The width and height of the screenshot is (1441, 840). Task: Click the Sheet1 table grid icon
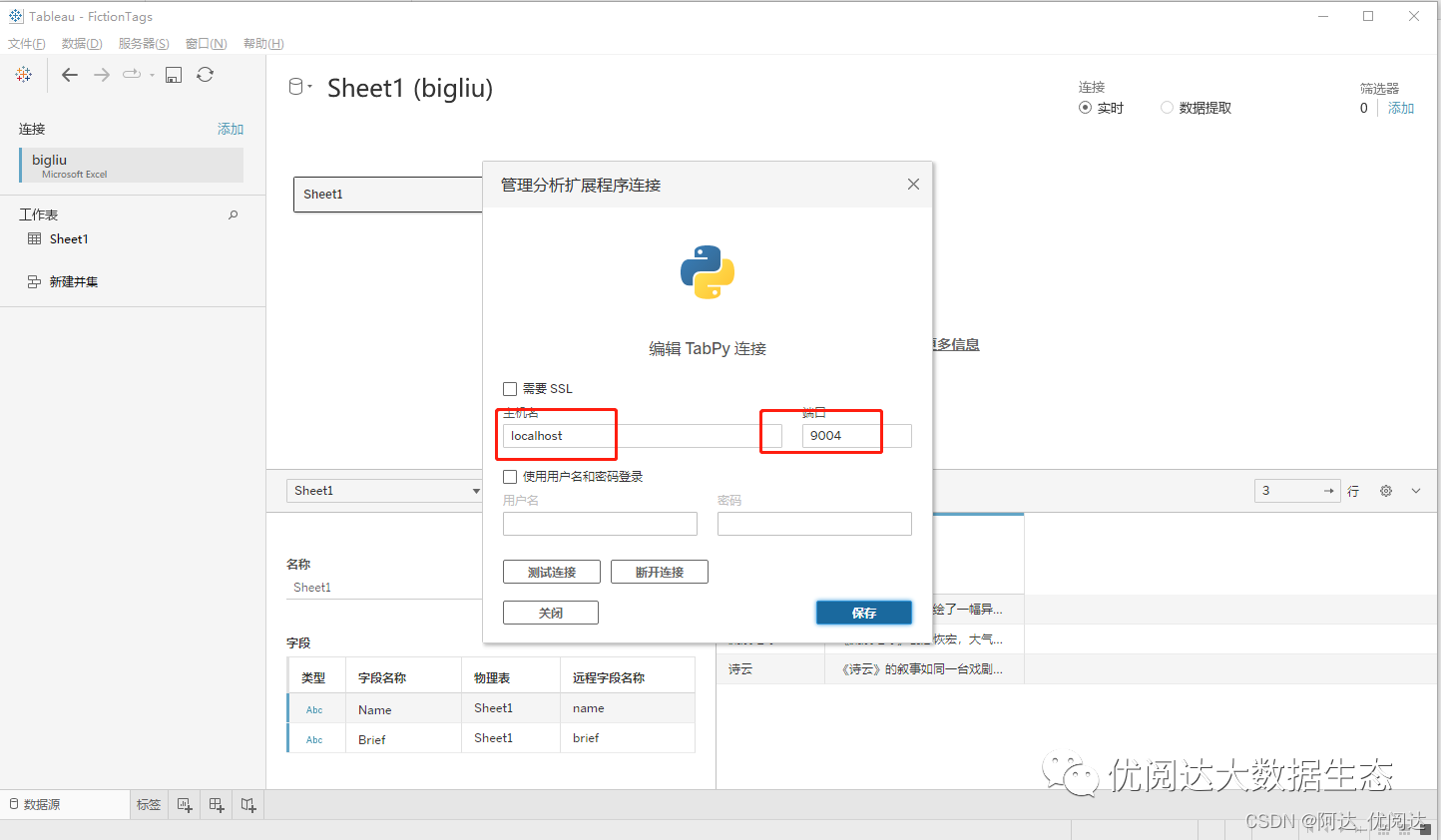coord(35,238)
